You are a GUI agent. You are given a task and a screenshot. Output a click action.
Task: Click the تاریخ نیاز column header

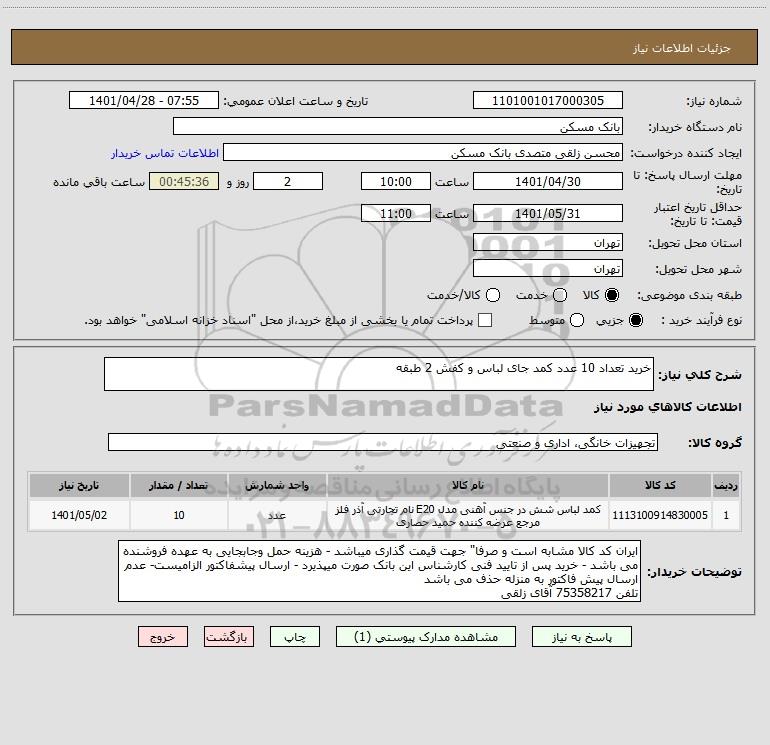point(79,485)
